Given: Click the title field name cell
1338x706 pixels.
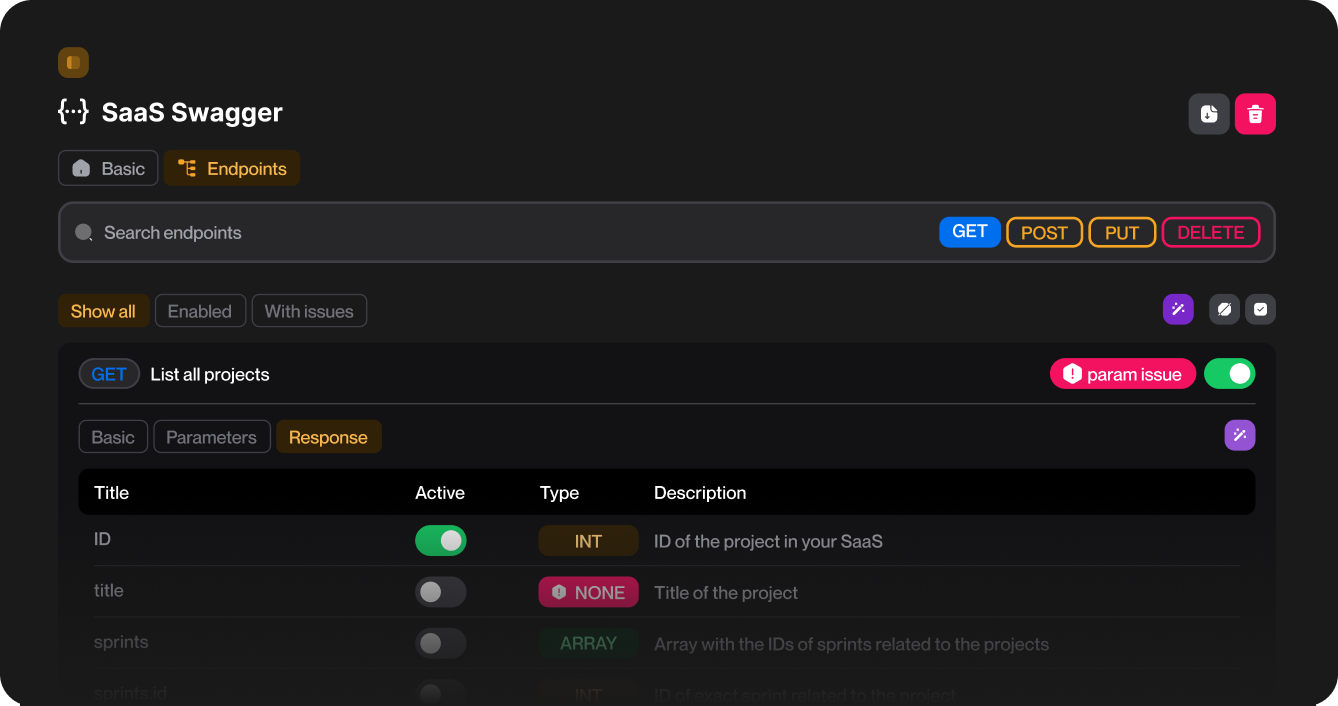Looking at the screenshot, I should point(109,590).
